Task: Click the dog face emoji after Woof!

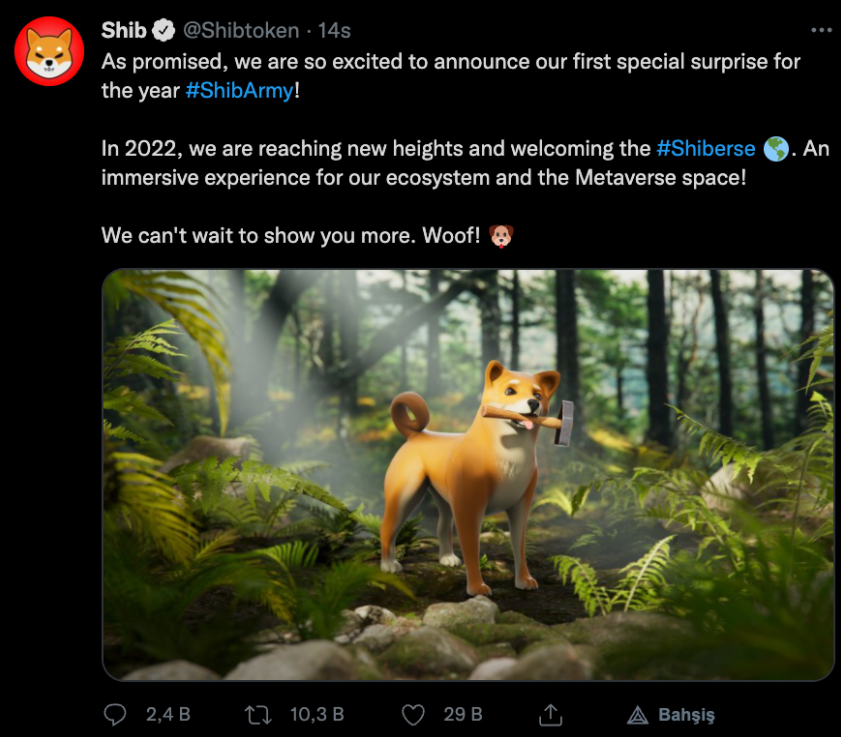Action: tap(502, 236)
